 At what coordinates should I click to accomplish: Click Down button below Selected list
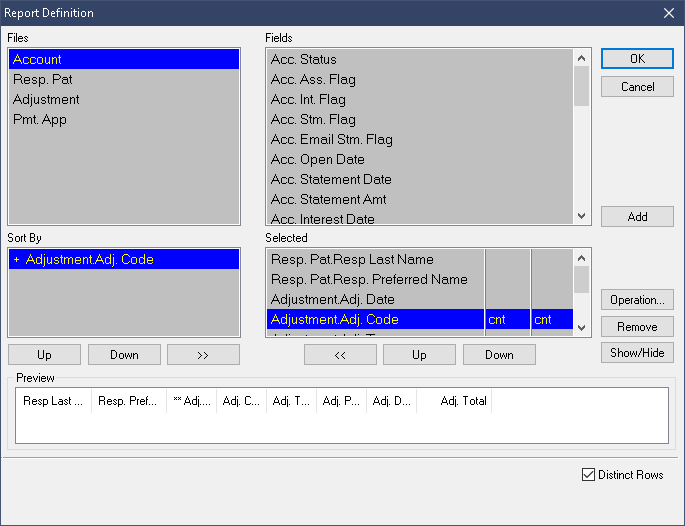coord(499,355)
